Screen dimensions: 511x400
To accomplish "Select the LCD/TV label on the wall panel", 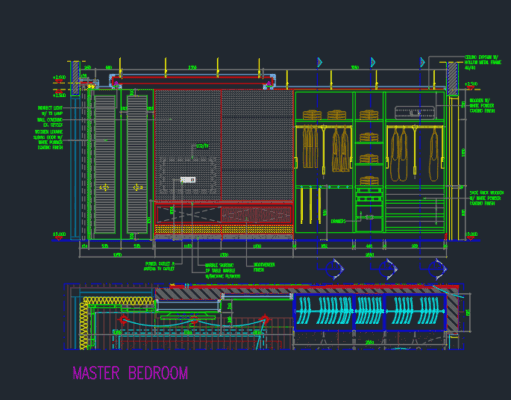I will pos(202,146).
